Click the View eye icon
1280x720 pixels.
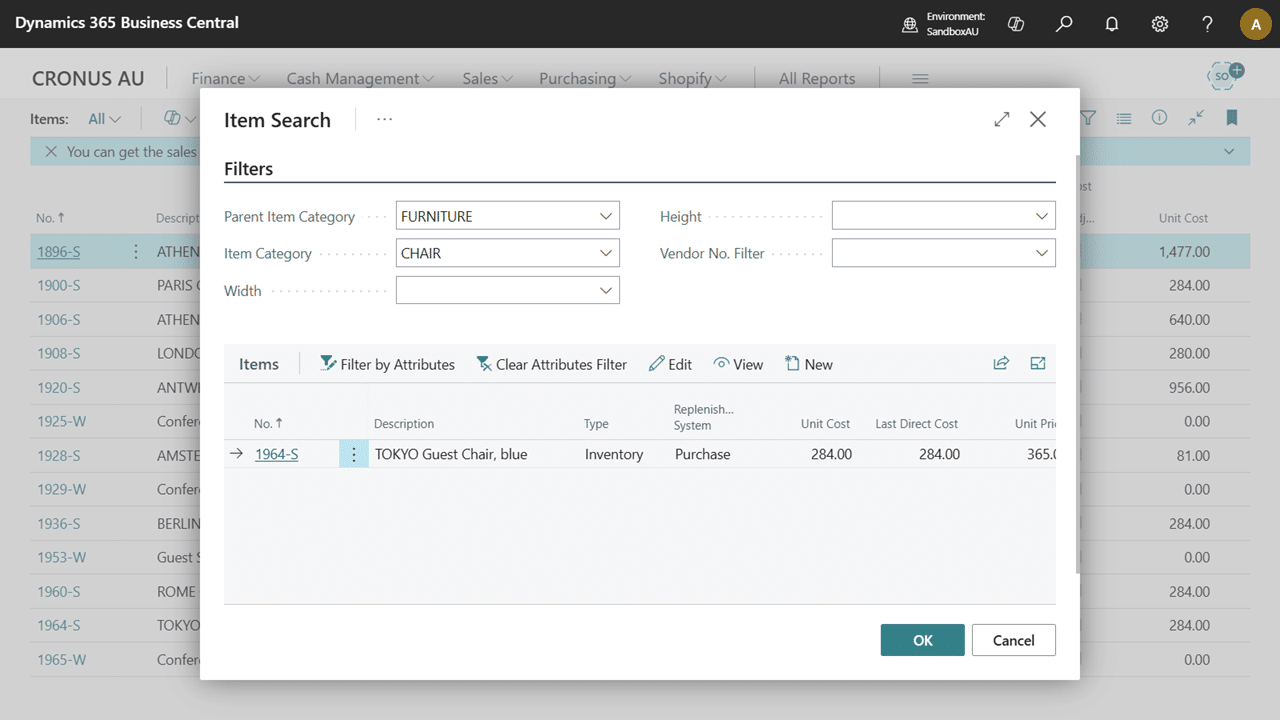[721, 364]
